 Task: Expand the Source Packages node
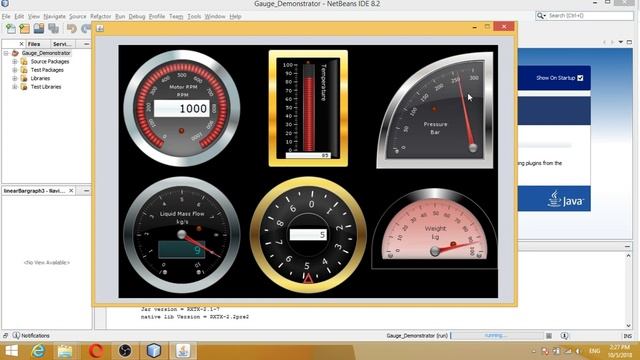tap(15, 62)
